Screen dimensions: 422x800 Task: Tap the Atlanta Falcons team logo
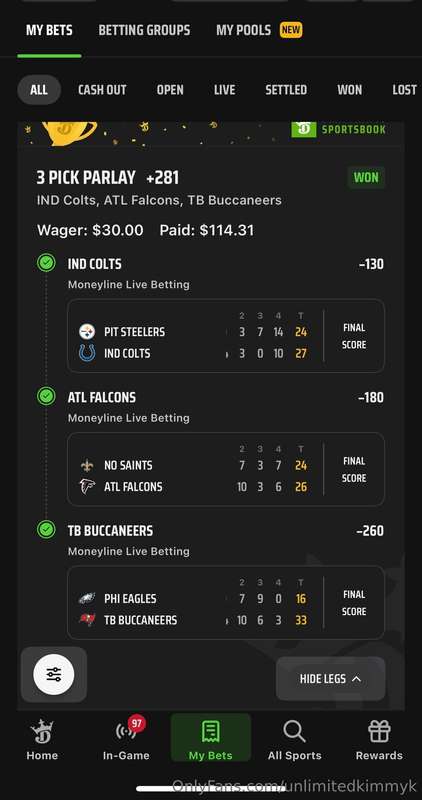87,486
